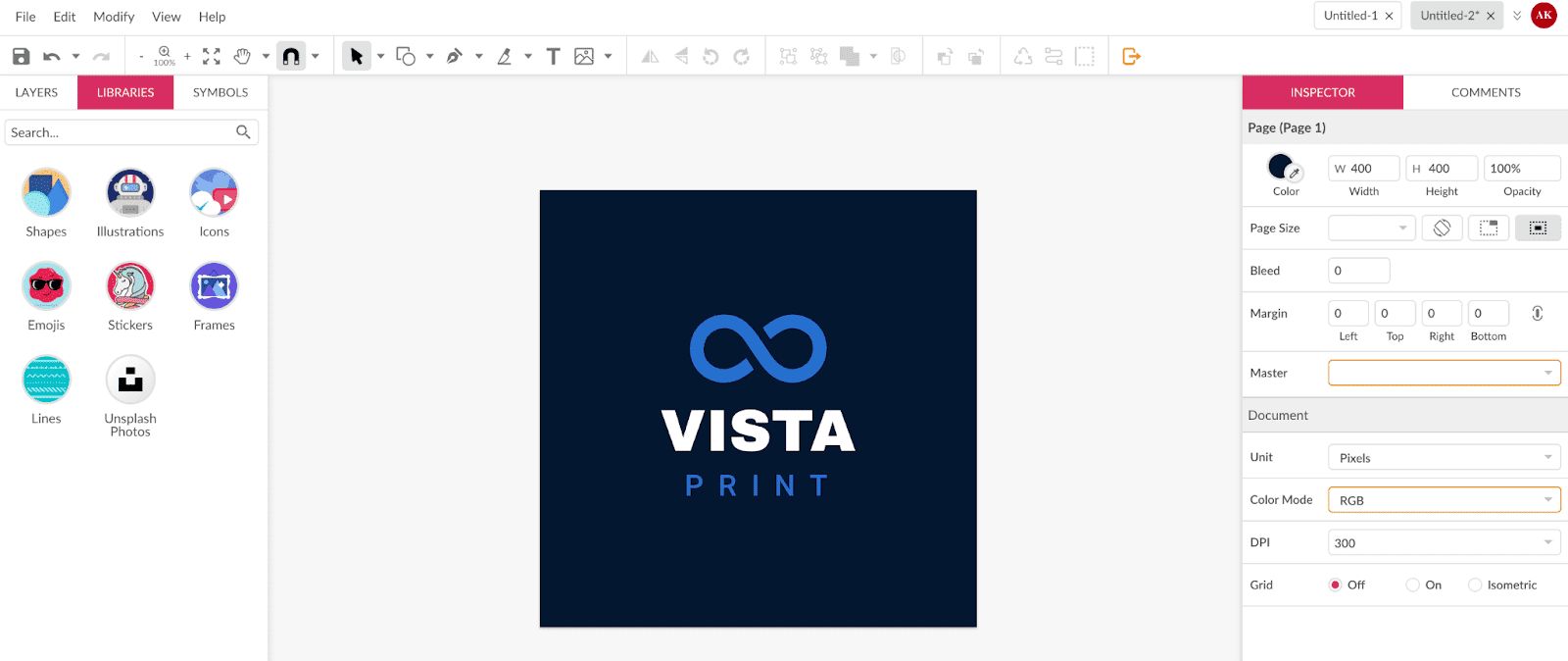1568x661 pixels.
Task: Select the Isometric grid radio button
Action: click(x=1475, y=585)
